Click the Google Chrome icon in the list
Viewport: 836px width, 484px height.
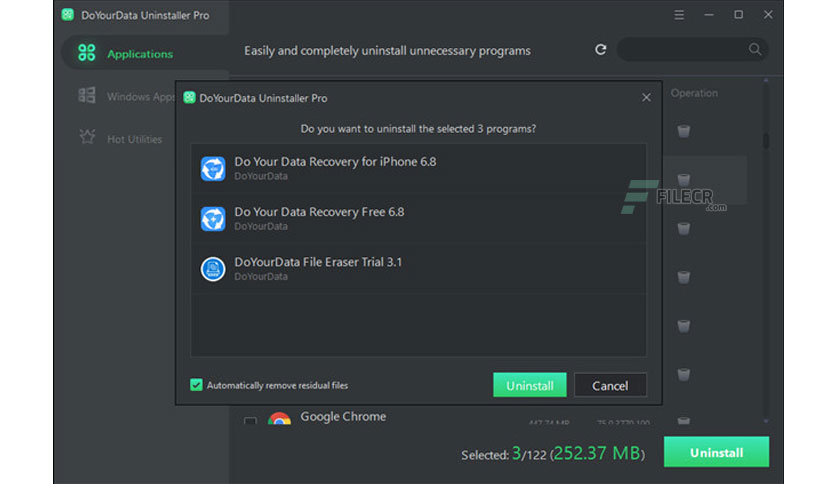click(279, 418)
